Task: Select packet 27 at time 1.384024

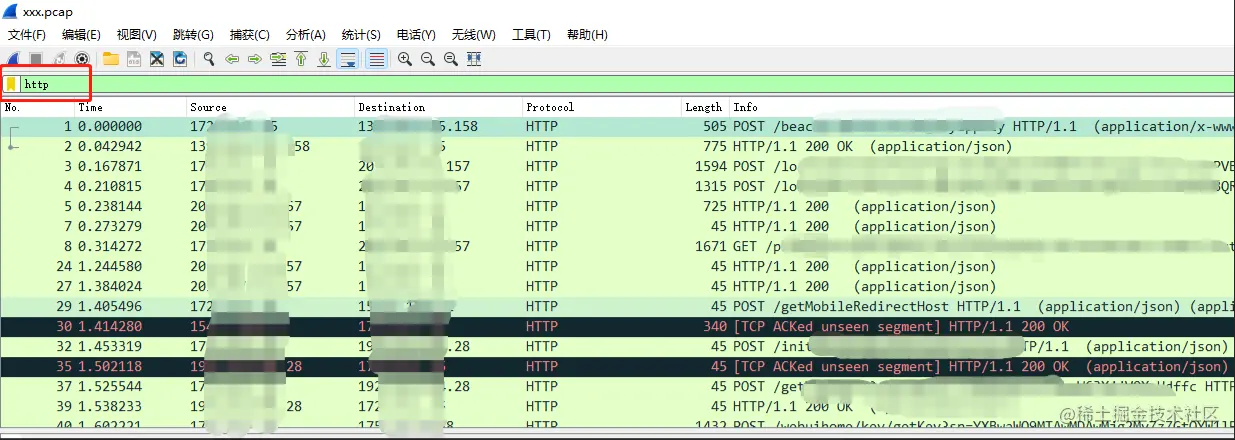Action: pyautogui.click(x=618, y=286)
